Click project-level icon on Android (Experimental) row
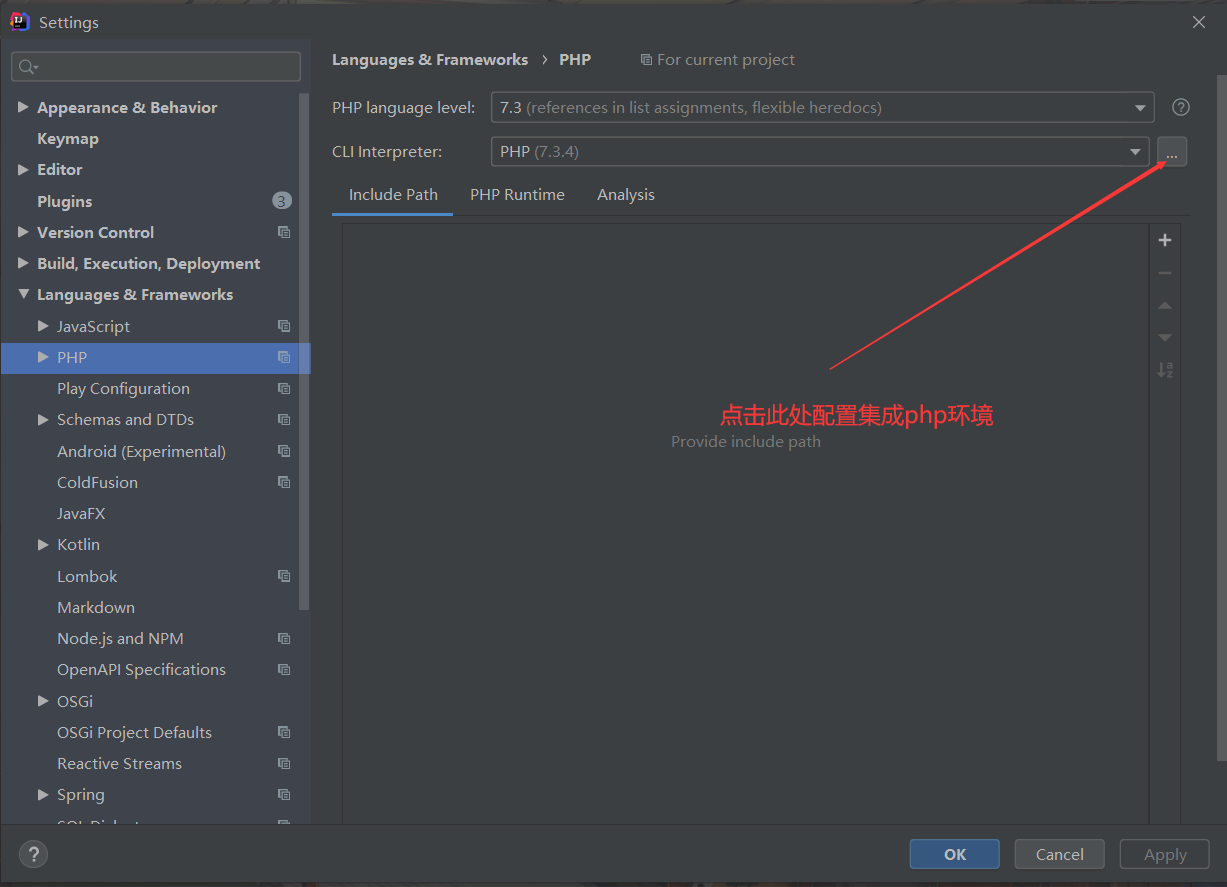Image resolution: width=1227 pixels, height=887 pixels. pyautogui.click(x=284, y=451)
